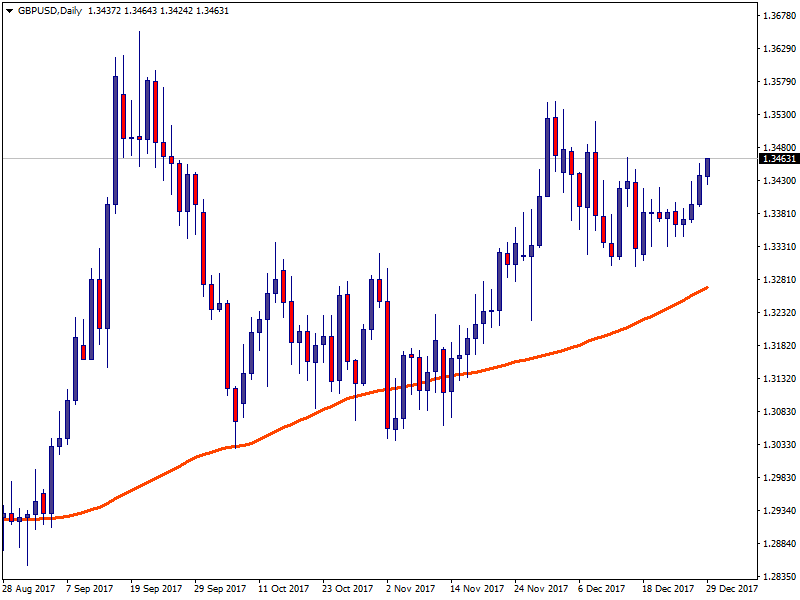Click the 7 Sep 2017 date label

[x=91, y=589]
